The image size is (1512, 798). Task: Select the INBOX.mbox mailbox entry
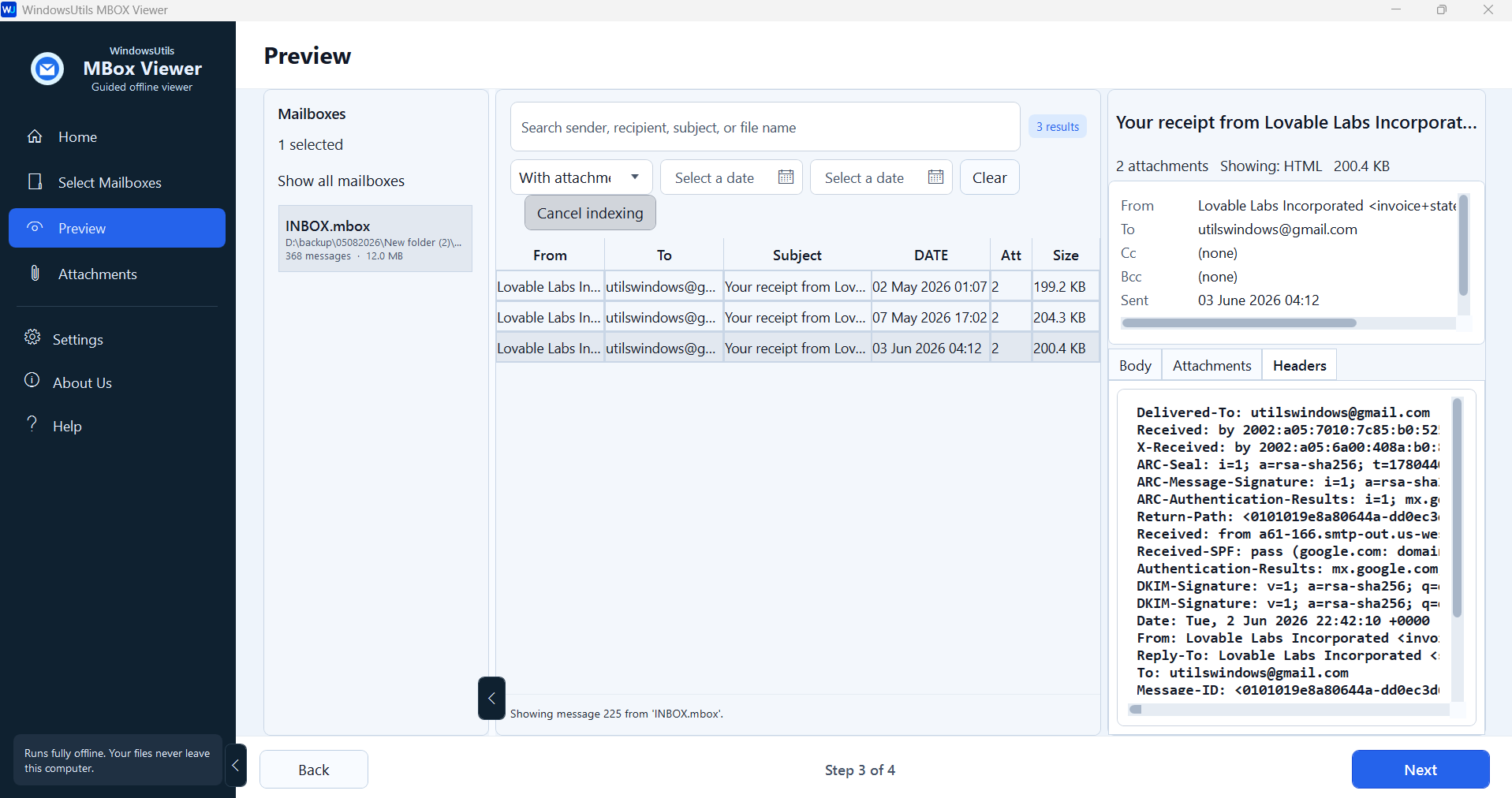pyautogui.click(x=375, y=239)
